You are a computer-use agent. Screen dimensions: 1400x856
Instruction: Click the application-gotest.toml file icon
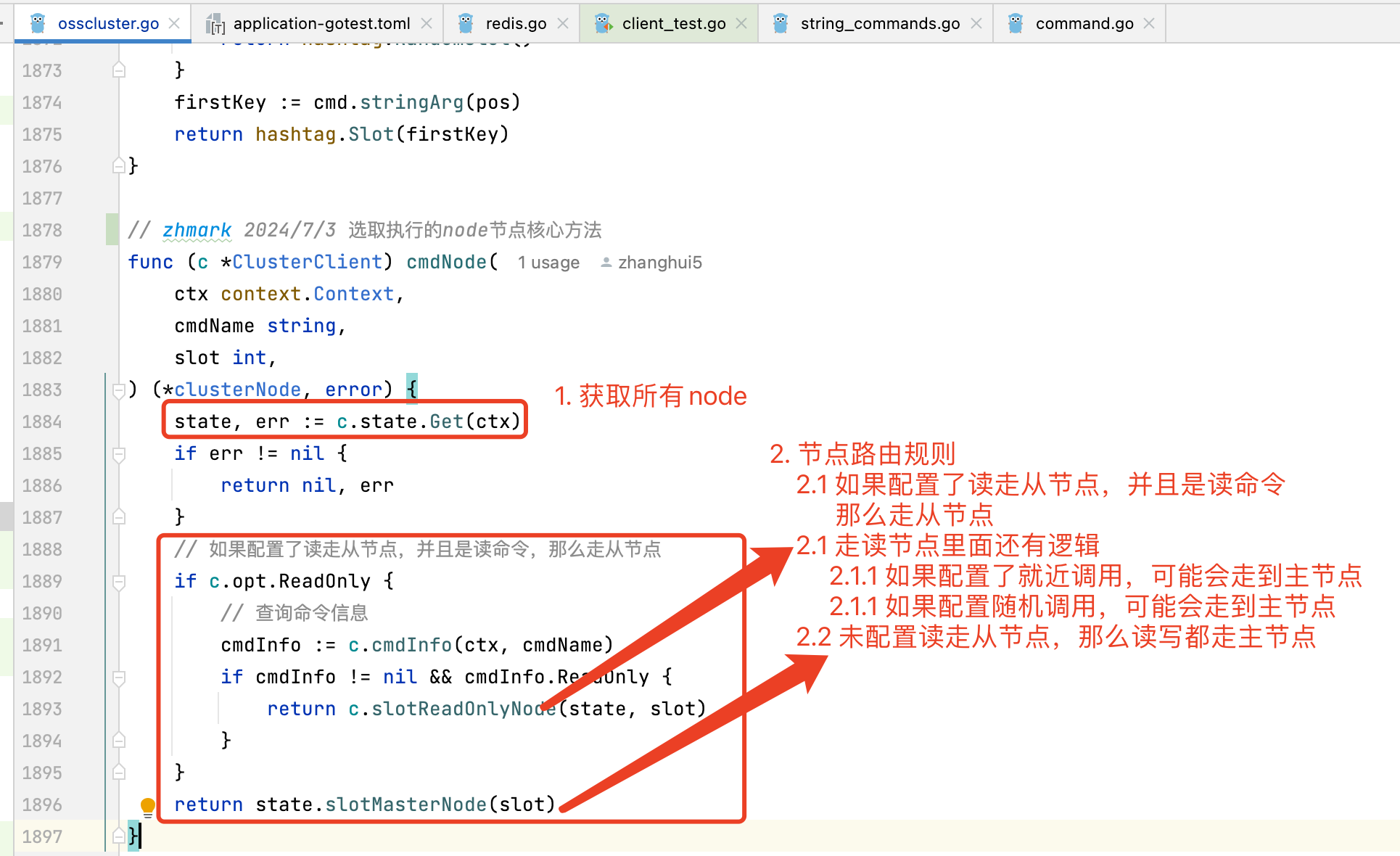point(215,24)
